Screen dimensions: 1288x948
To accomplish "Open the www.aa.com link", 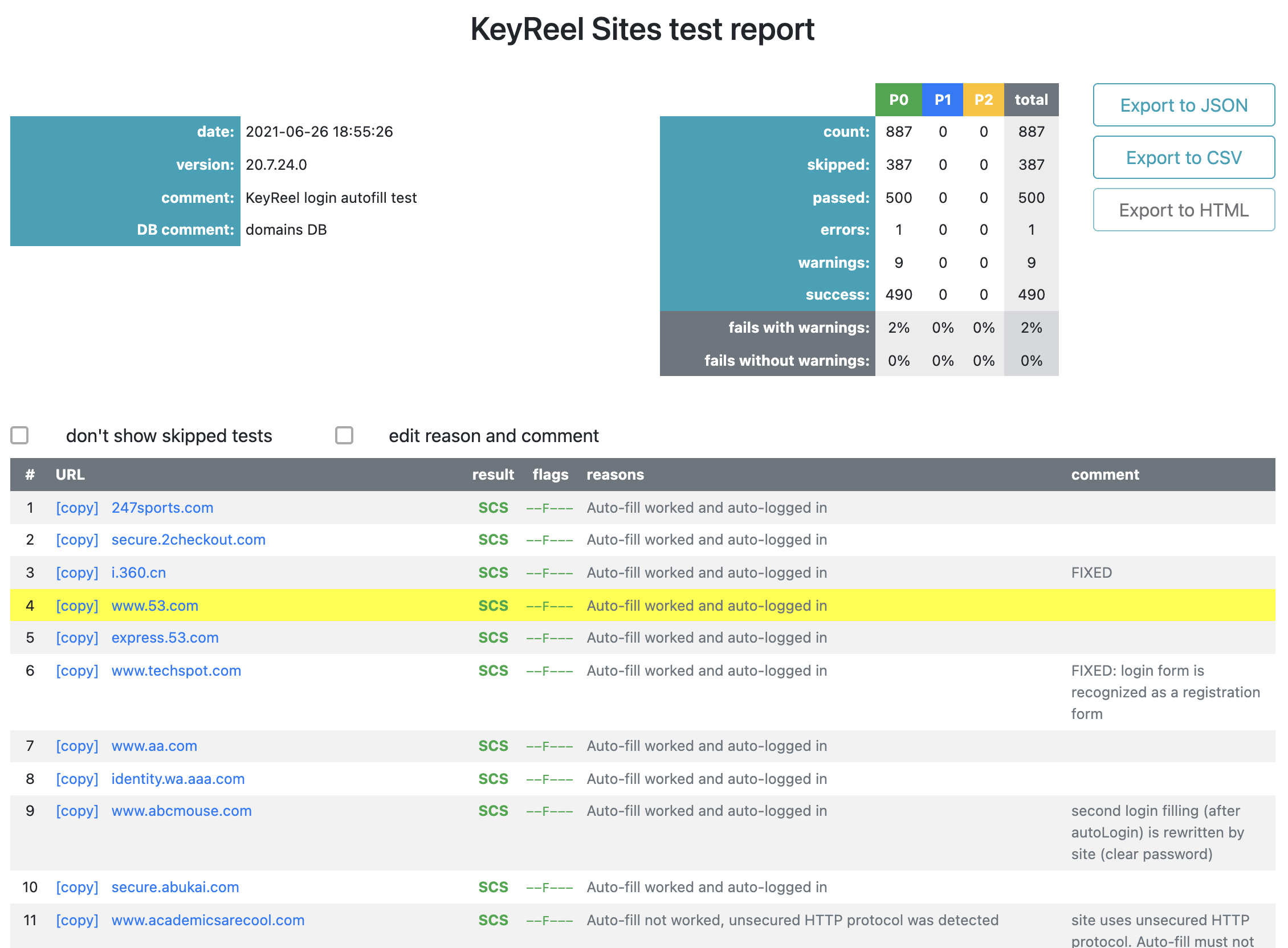I will (x=154, y=746).
